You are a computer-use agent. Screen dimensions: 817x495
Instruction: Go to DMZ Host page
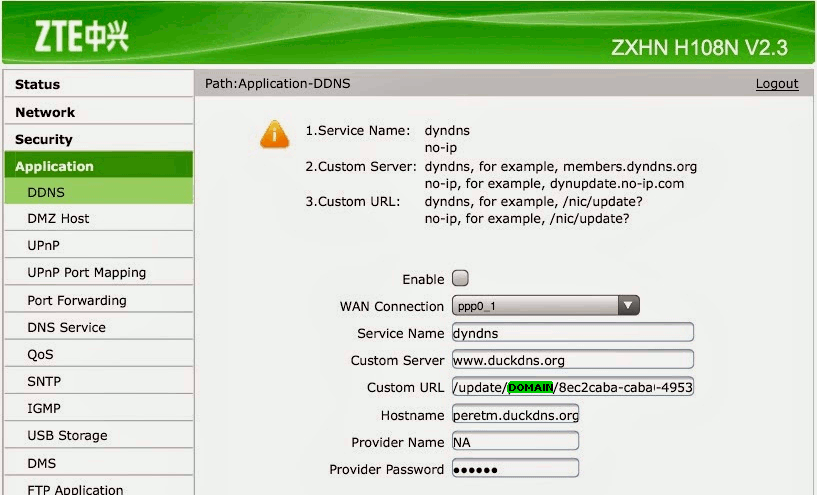pyautogui.click(x=58, y=218)
